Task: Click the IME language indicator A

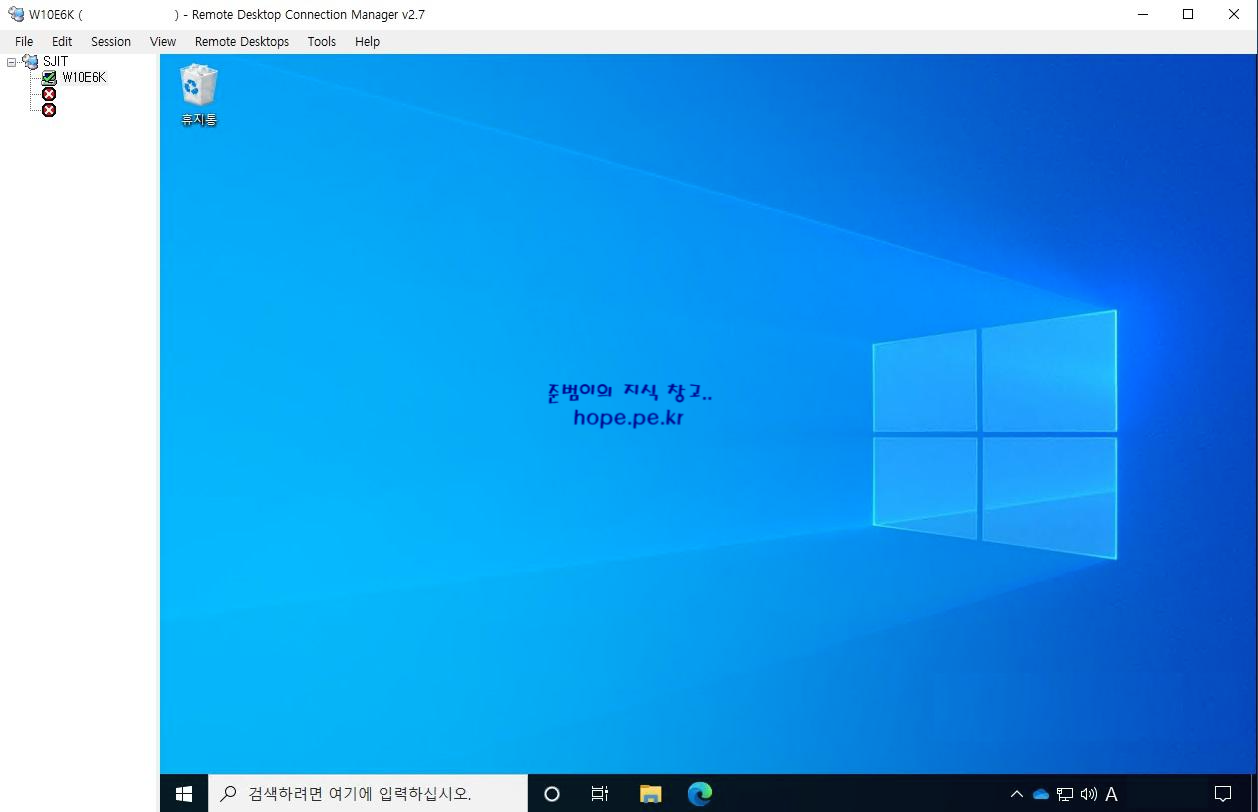Action: coord(1111,795)
